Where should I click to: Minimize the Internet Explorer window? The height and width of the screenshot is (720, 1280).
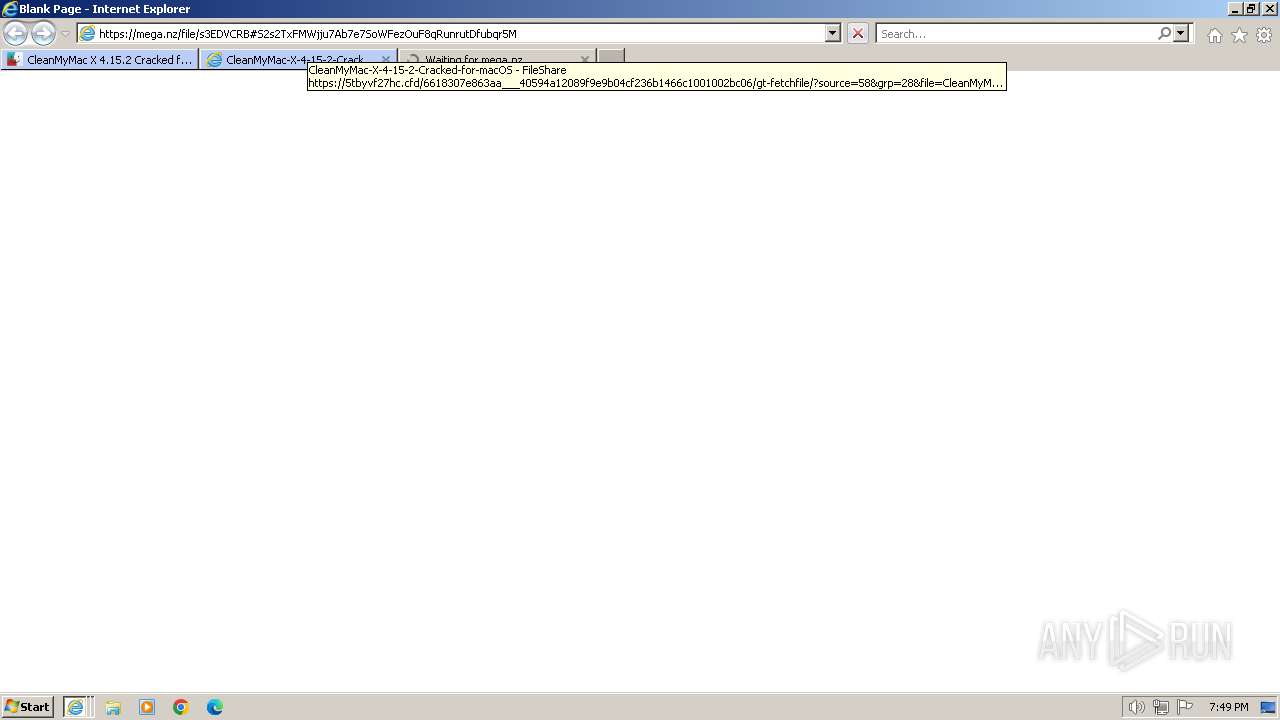[1235, 8]
